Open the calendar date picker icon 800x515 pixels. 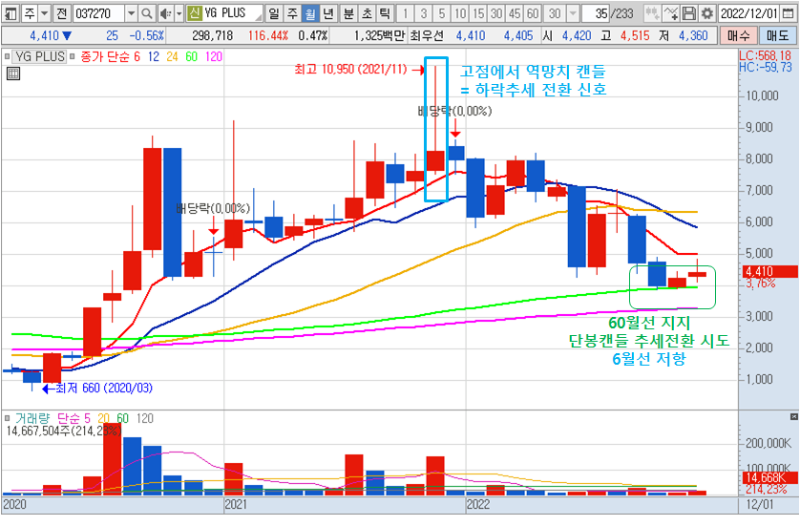coord(789,13)
